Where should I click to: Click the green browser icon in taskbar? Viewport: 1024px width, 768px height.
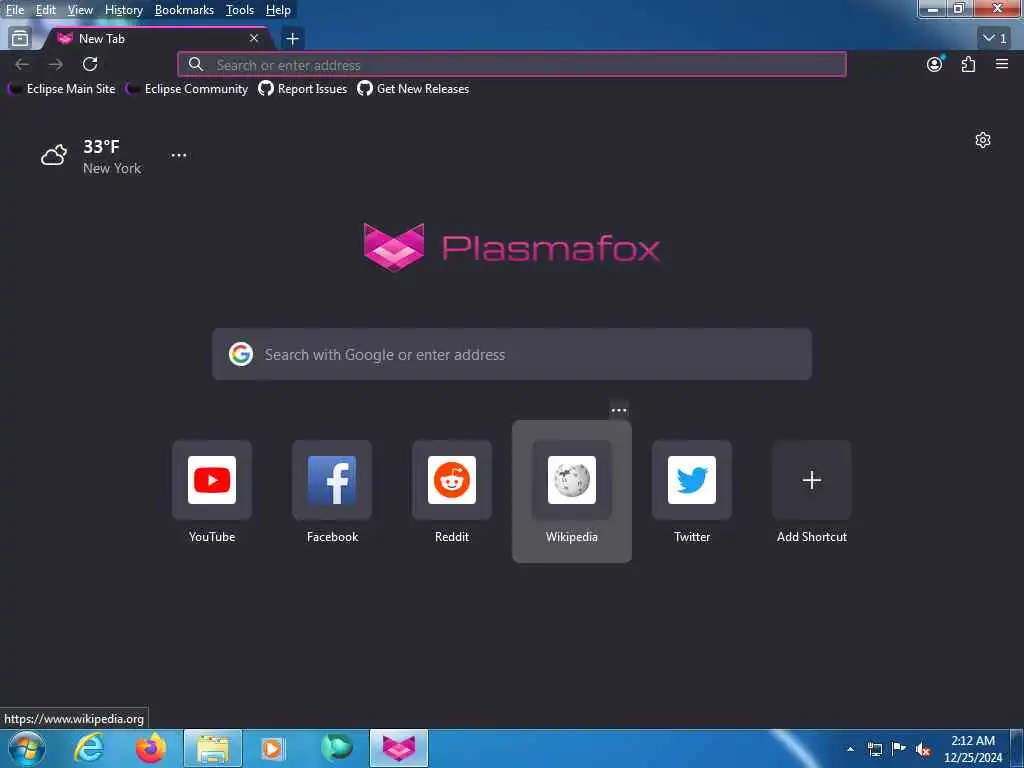click(x=337, y=748)
